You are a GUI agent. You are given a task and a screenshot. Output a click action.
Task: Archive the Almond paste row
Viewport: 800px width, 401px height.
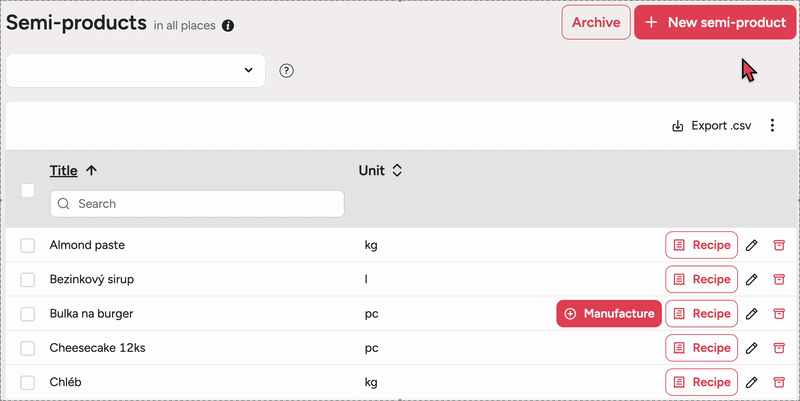(779, 245)
